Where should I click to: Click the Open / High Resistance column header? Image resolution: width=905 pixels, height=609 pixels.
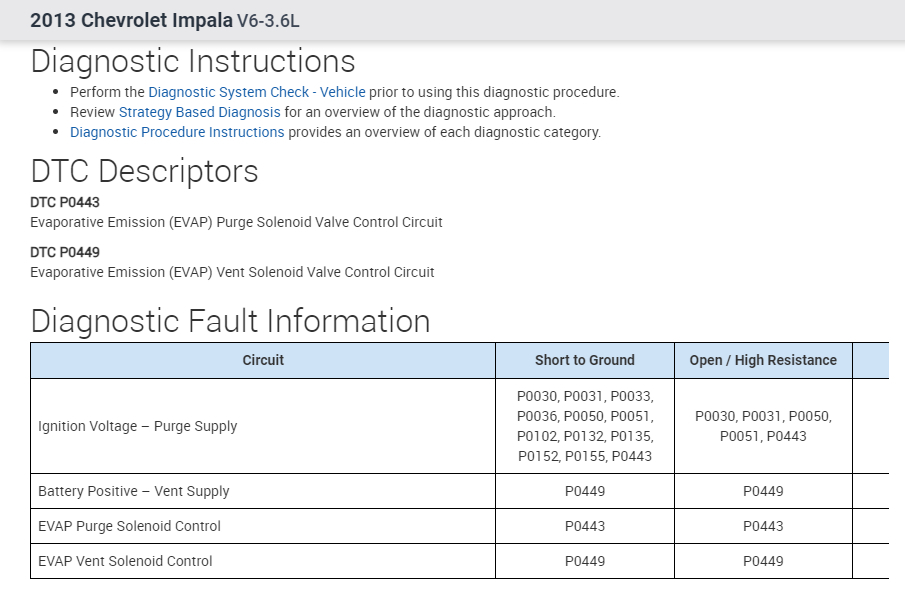762,360
